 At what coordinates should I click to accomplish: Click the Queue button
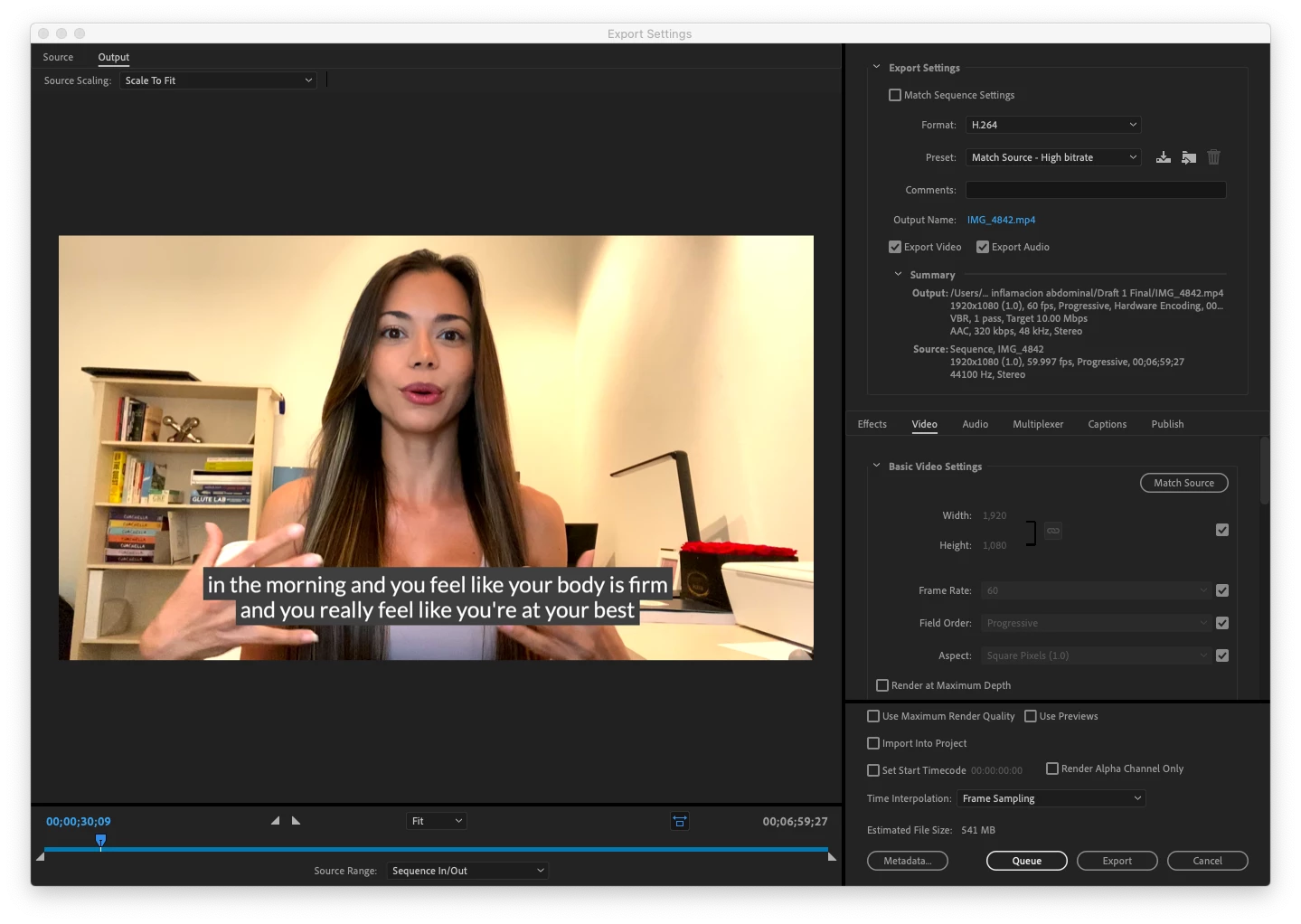1026,861
